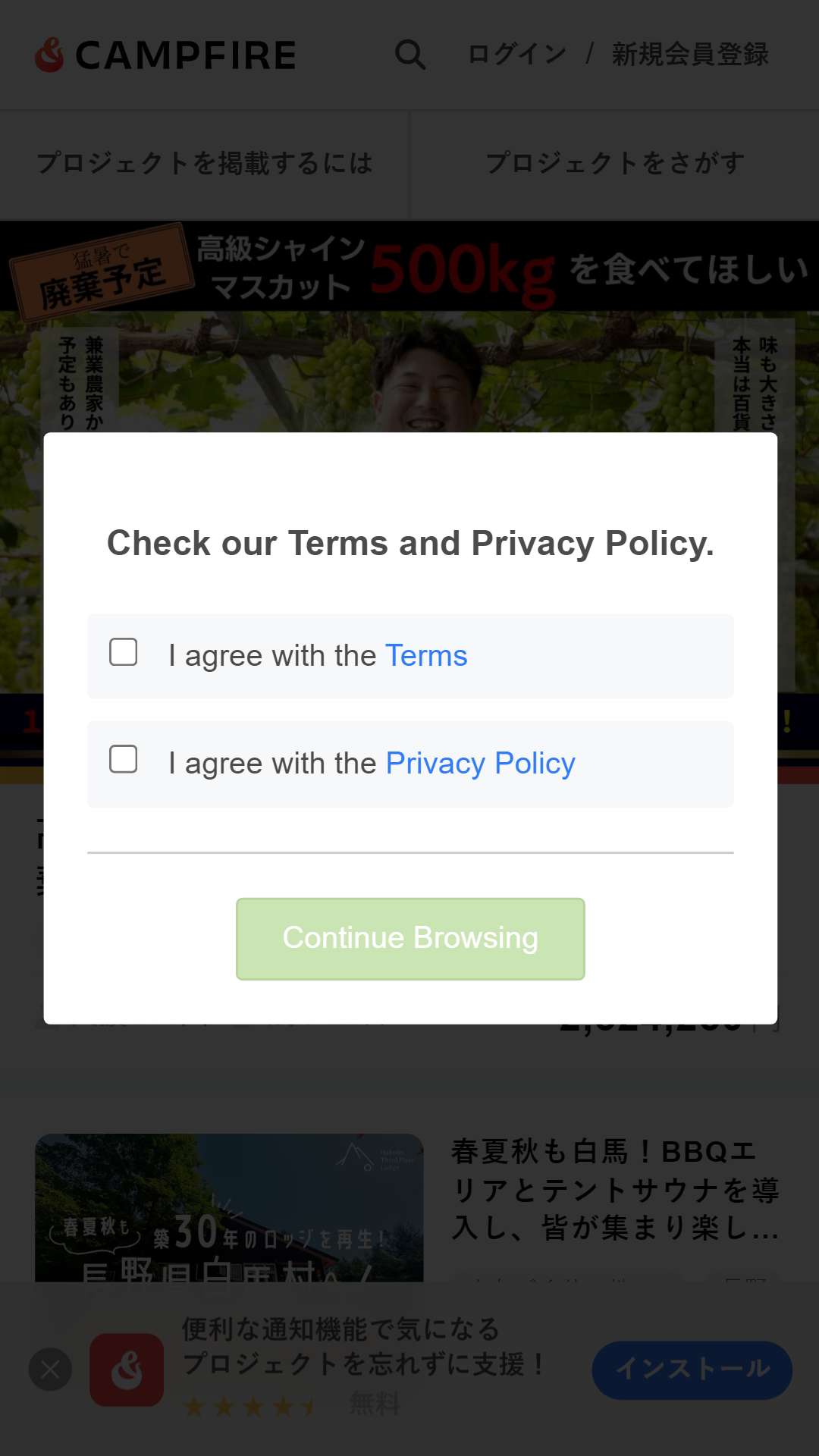Screen dimensions: 819x1456
Task: Select the プロジェクトをさがす tab
Action: [615, 164]
